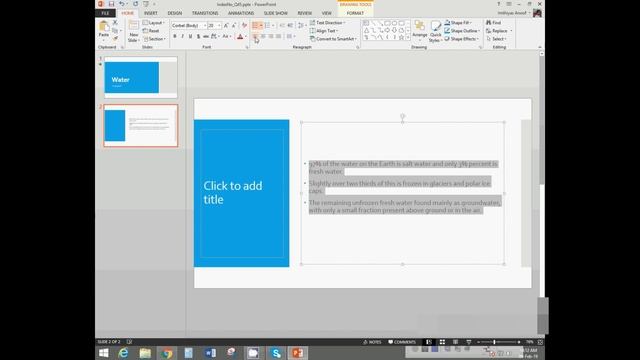Align text left
This screenshot has height=360, width=640.
[255, 36]
